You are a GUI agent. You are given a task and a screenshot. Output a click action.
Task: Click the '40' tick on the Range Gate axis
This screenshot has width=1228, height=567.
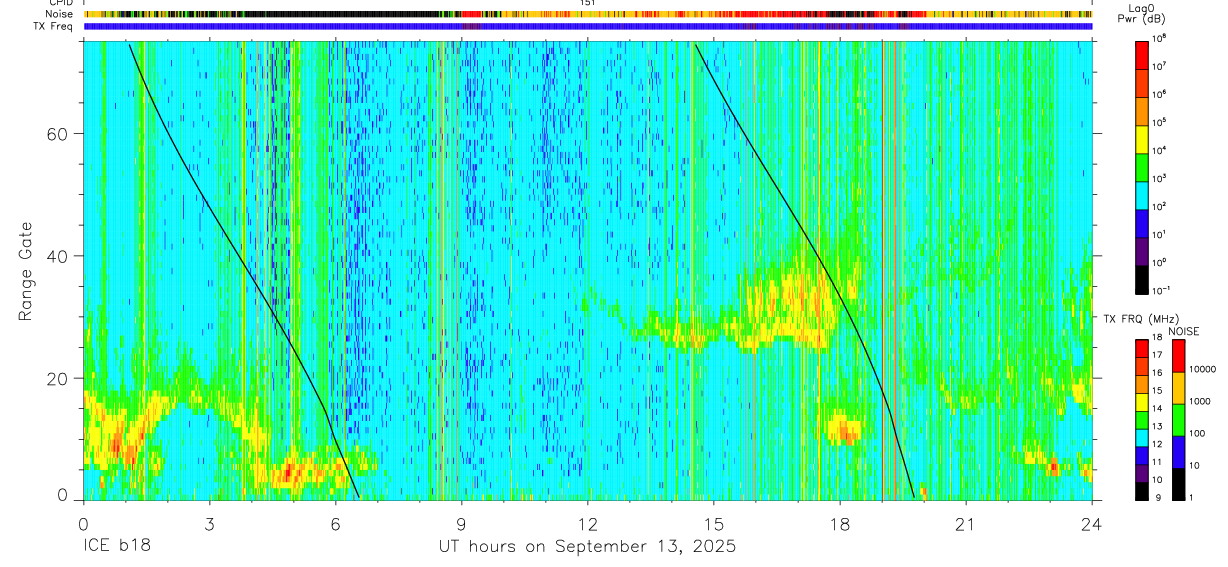tap(59, 256)
